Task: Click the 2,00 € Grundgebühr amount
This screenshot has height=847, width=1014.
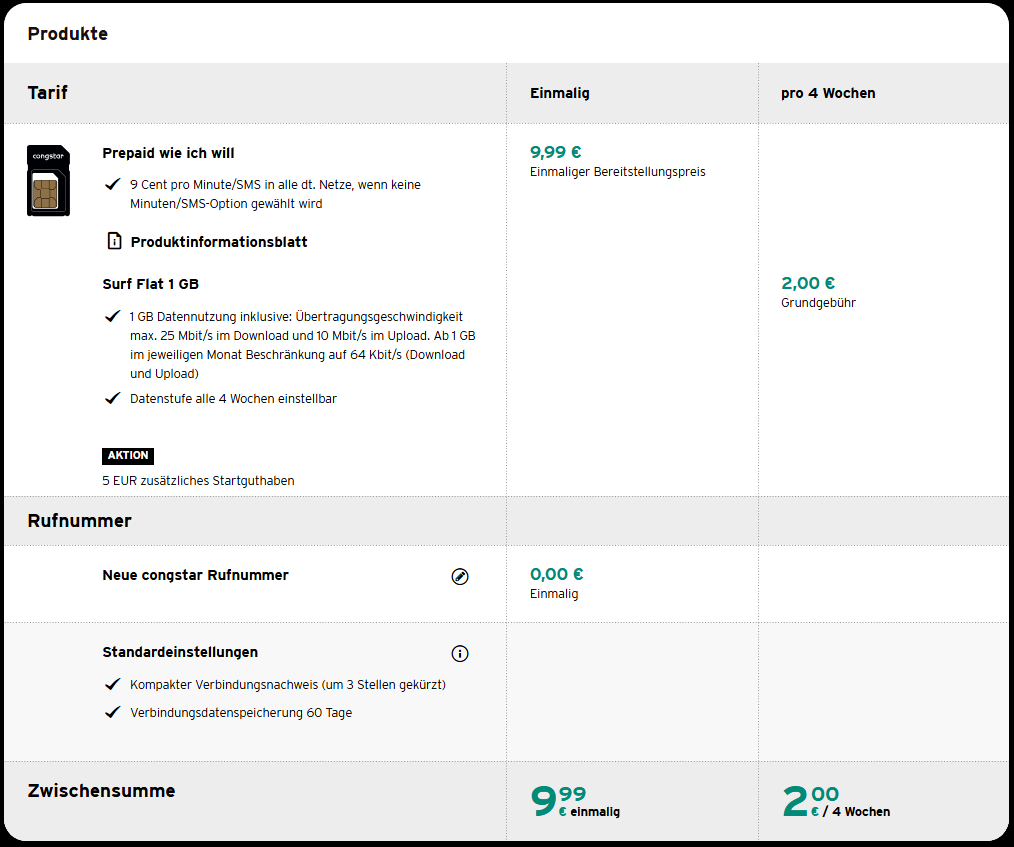Action: point(808,284)
